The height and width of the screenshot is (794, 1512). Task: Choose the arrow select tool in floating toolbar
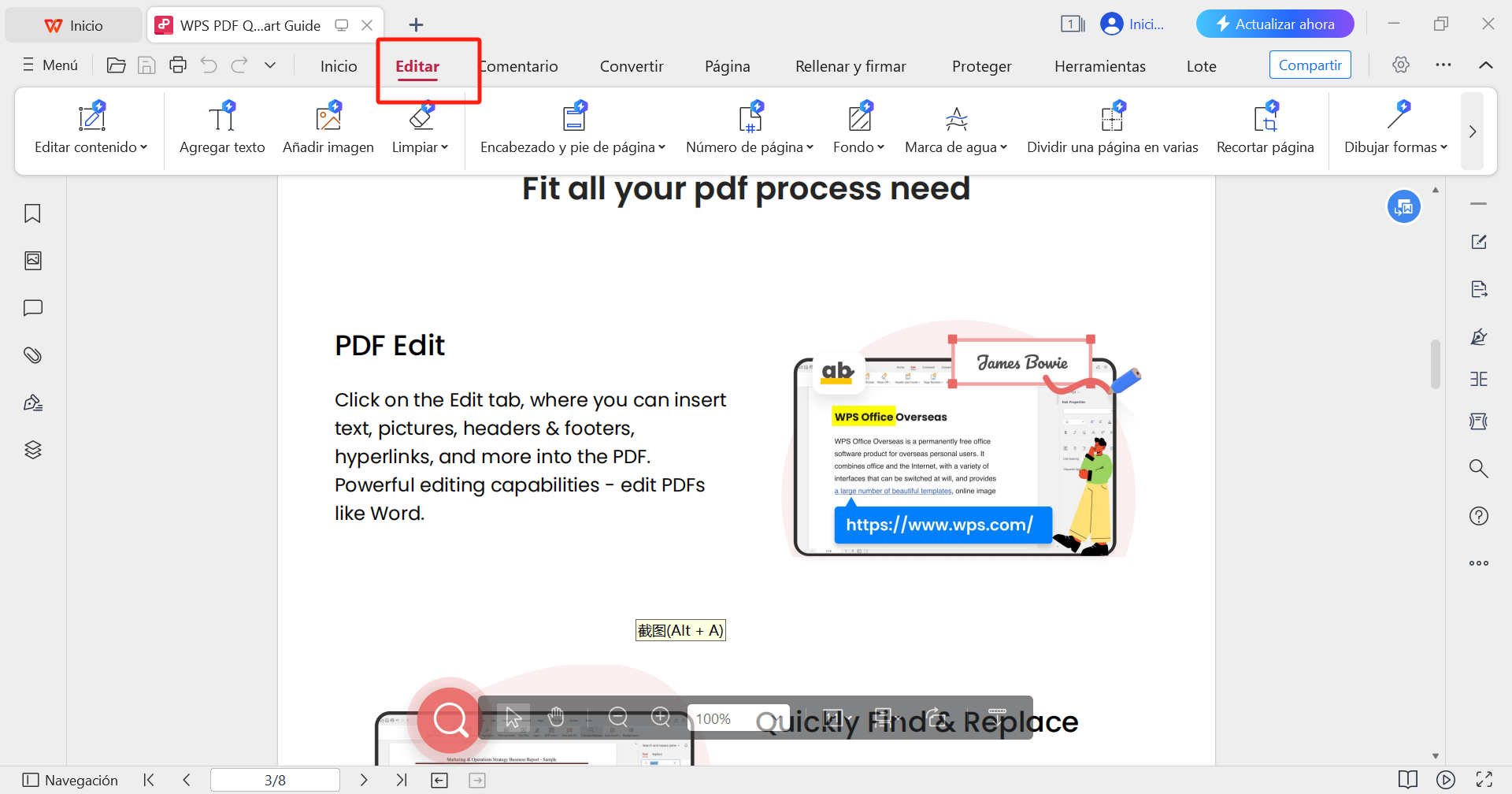513,717
